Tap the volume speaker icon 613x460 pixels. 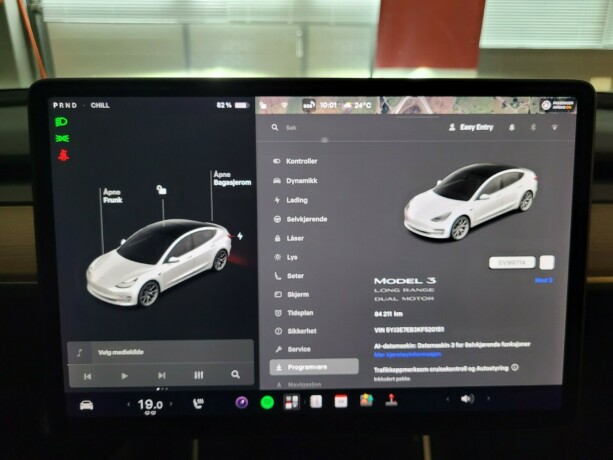[467, 399]
